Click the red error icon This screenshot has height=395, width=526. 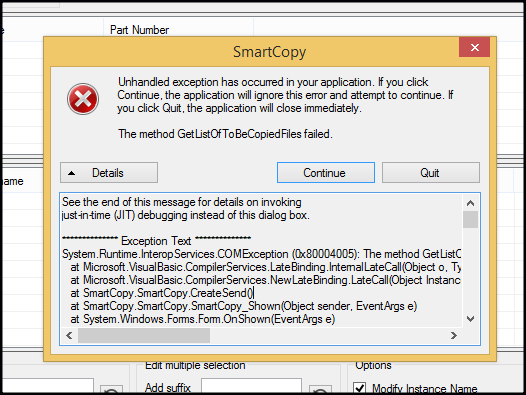point(83,99)
